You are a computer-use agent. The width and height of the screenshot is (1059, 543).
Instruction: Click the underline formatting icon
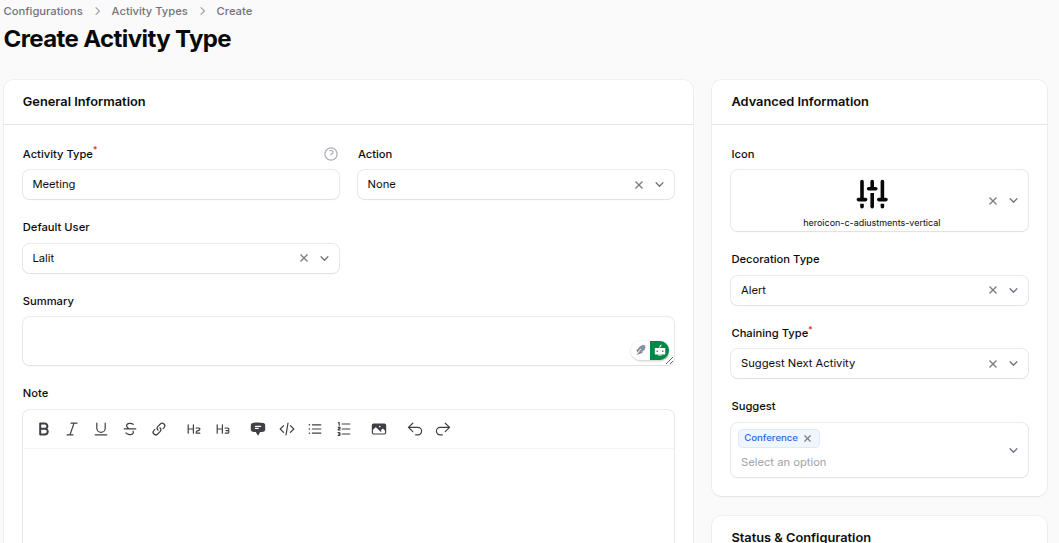(101, 429)
